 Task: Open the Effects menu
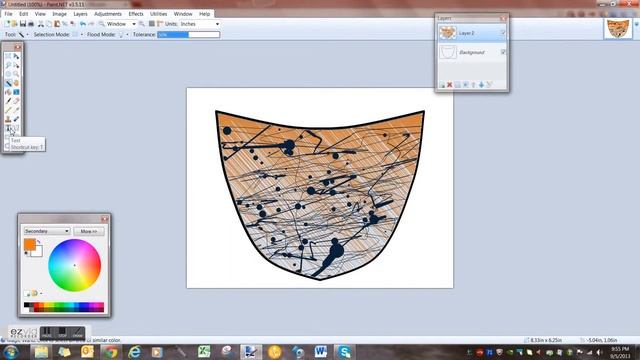[136, 14]
